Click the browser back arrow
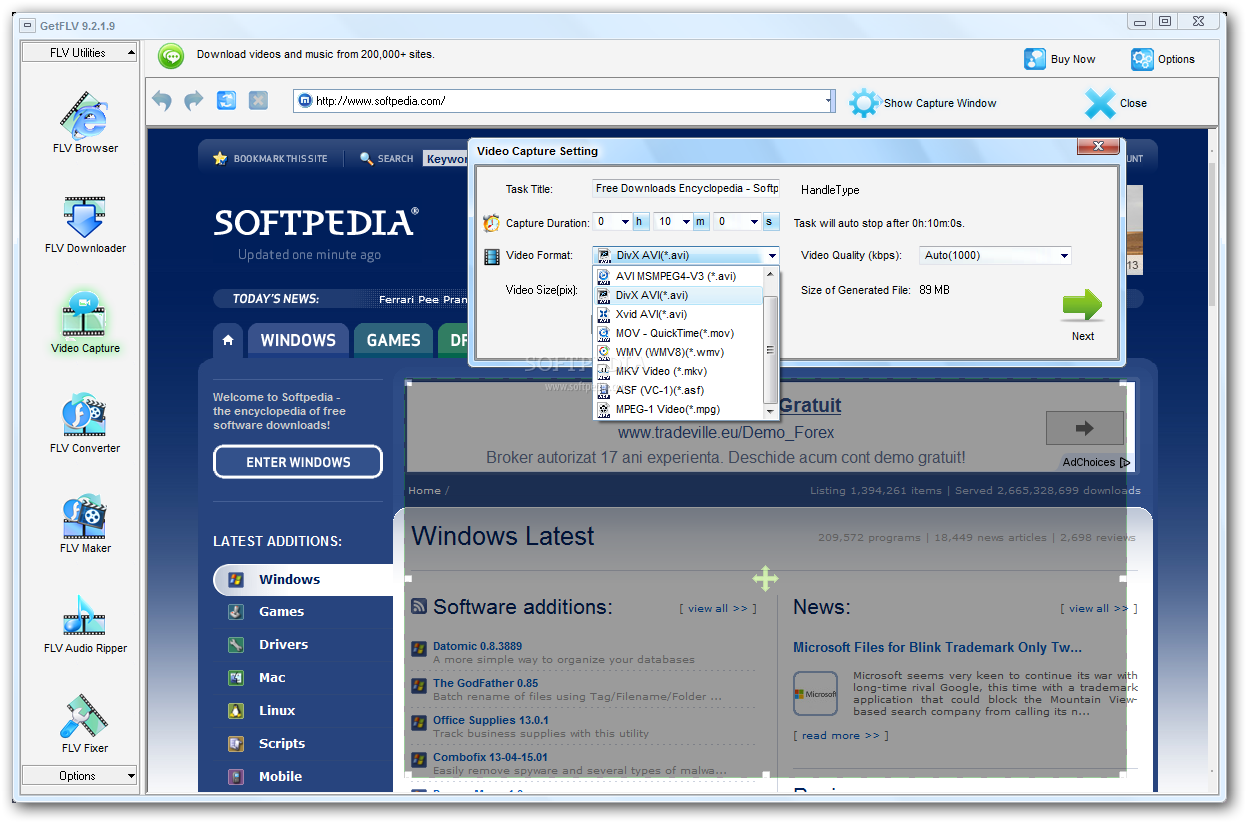1247x823 pixels. (162, 101)
